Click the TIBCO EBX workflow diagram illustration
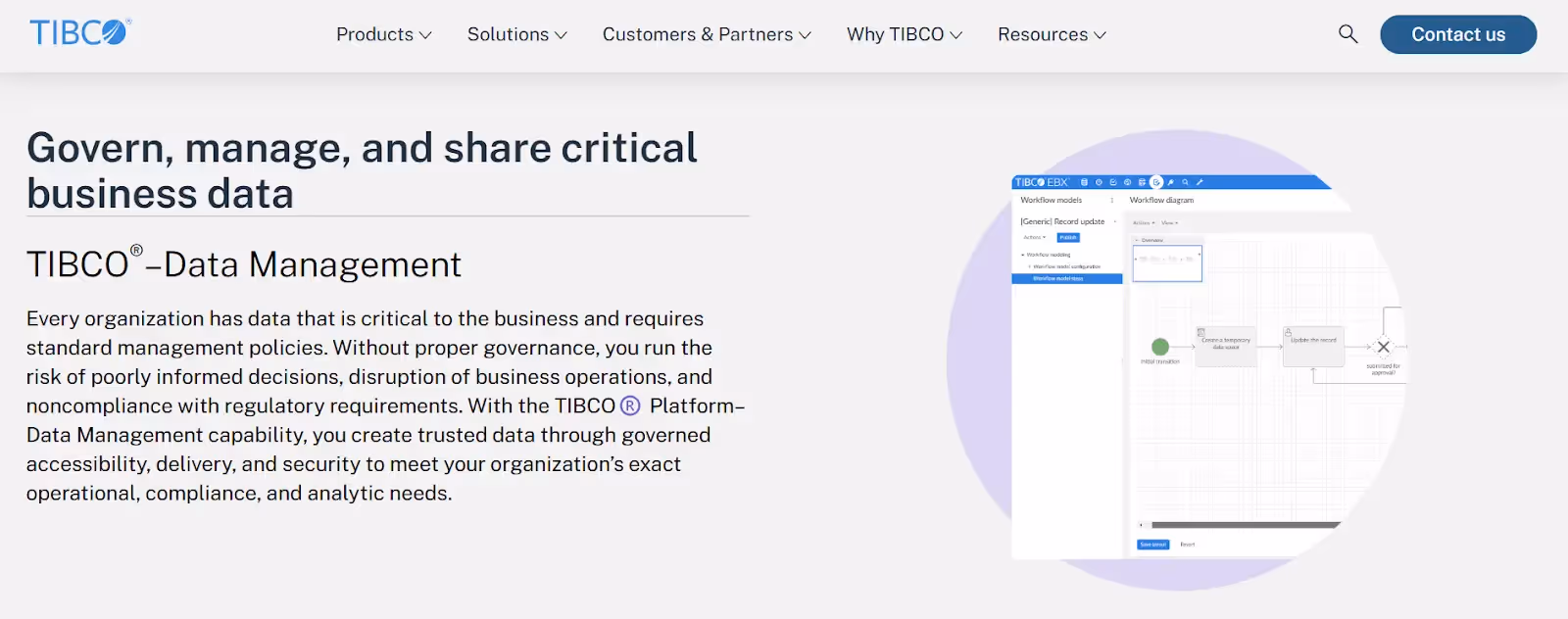Viewport: 1568px width, 619px height. pos(1179,360)
